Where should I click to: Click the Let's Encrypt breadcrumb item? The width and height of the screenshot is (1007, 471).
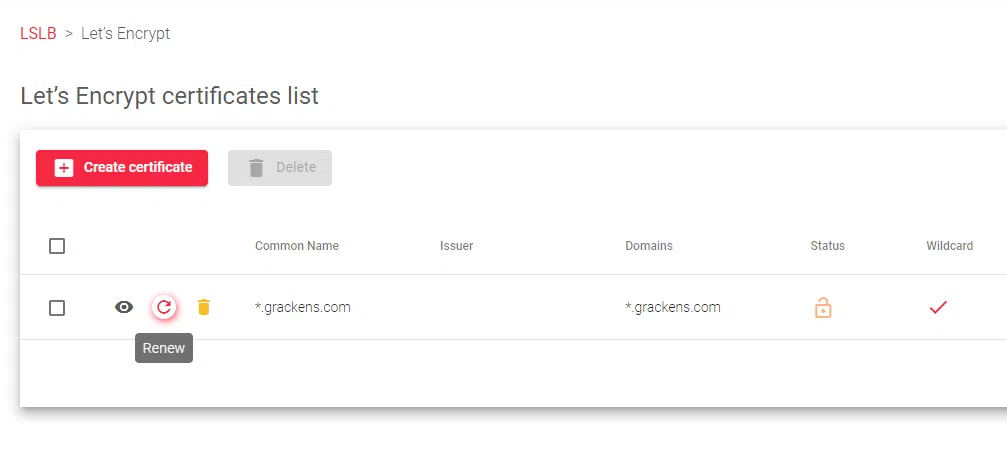125,33
